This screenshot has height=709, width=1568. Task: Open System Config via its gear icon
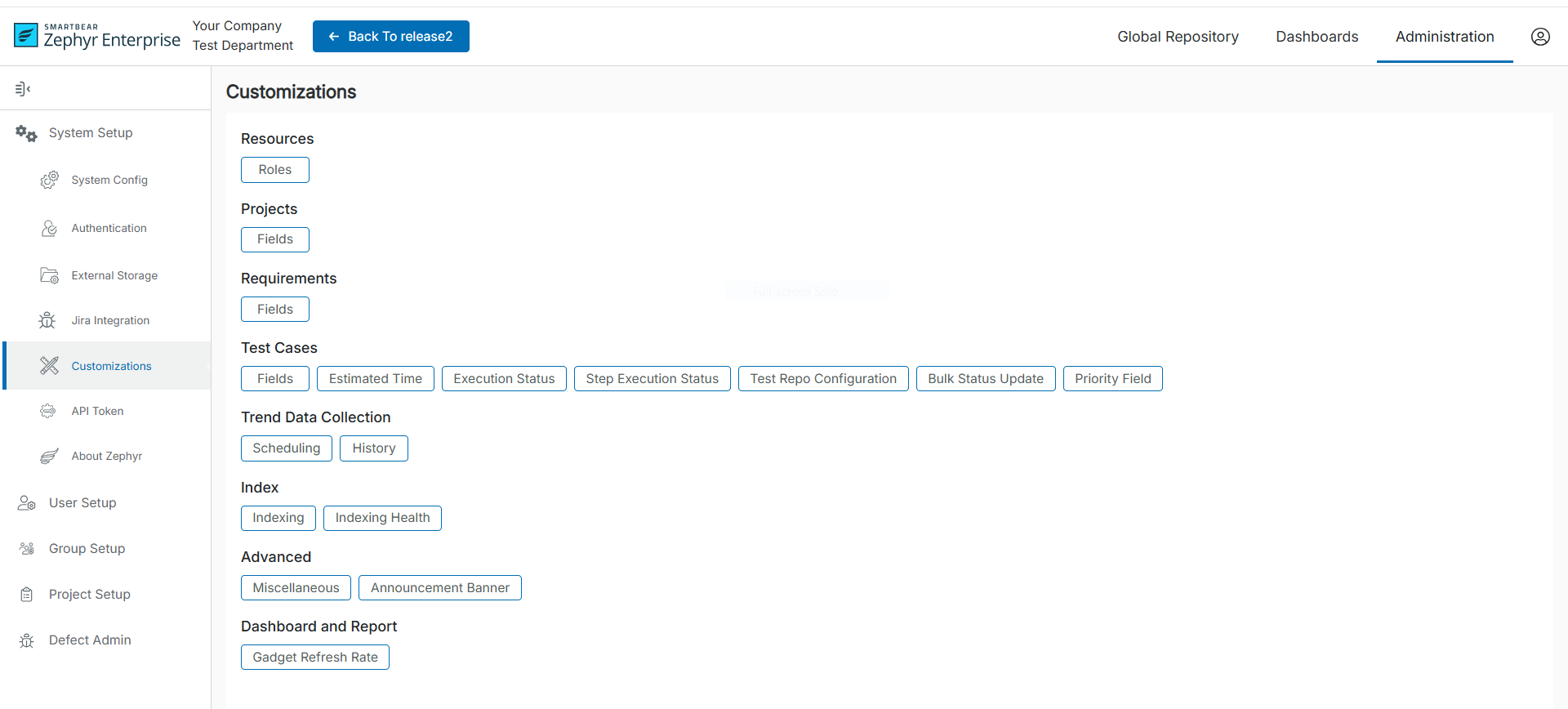click(50, 180)
